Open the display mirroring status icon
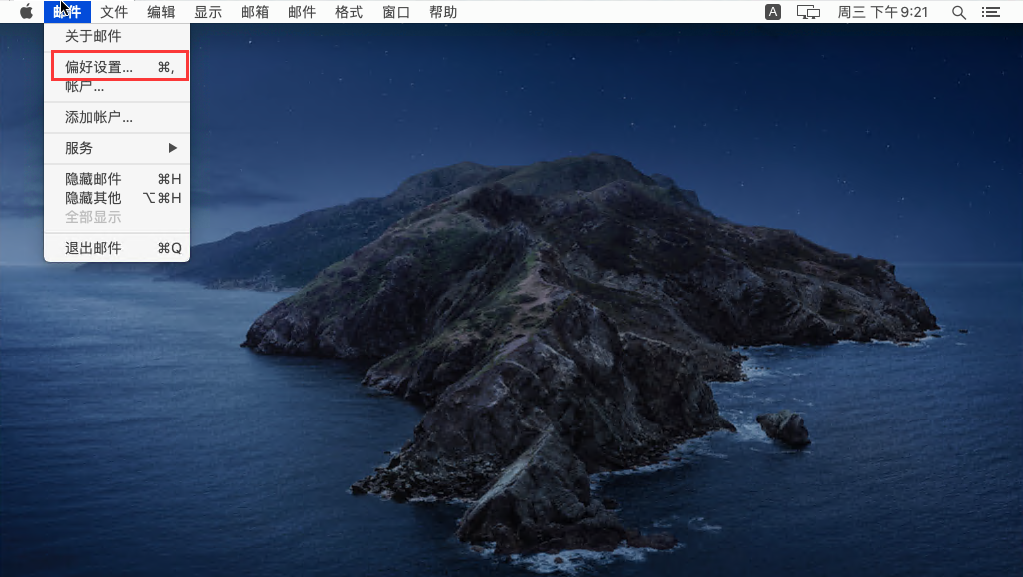Viewport: 1023px width, 577px height. point(808,12)
